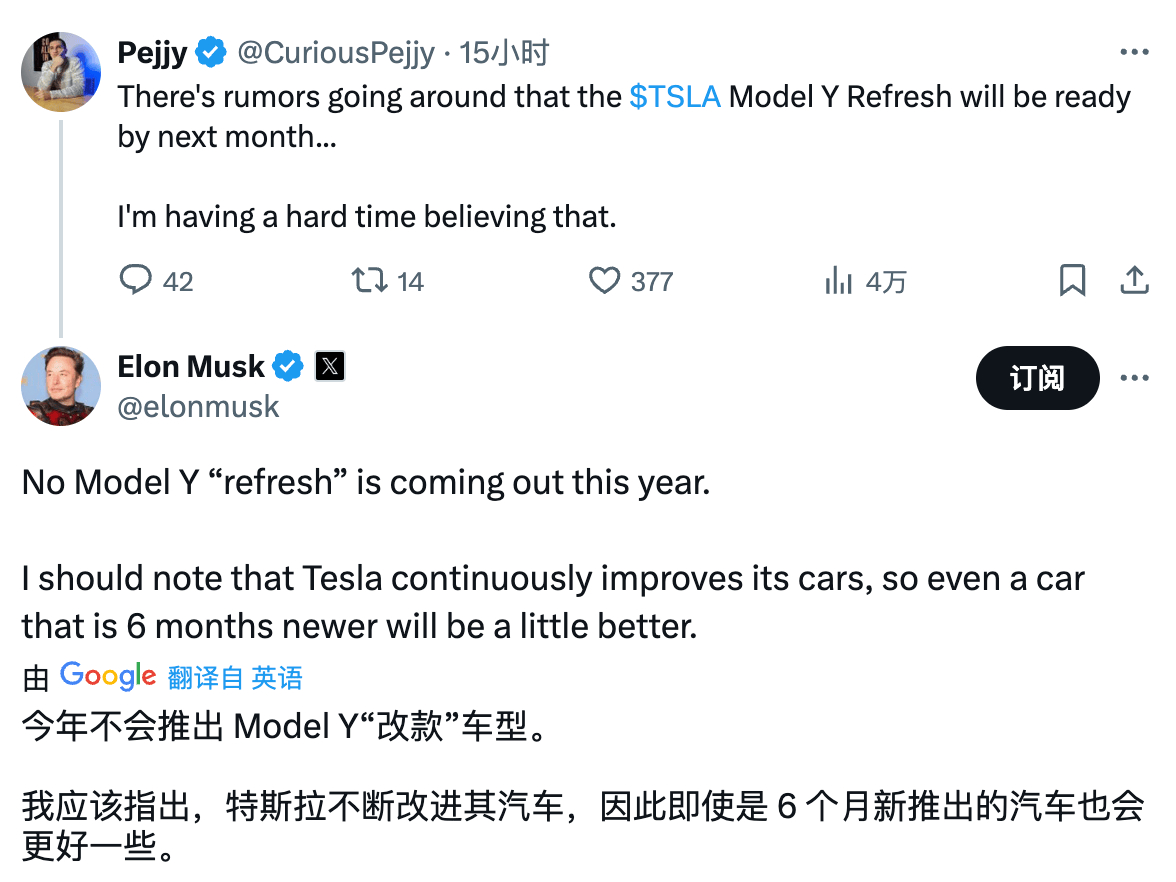
Task: Open view analytics bar chart icon
Action: point(838,281)
